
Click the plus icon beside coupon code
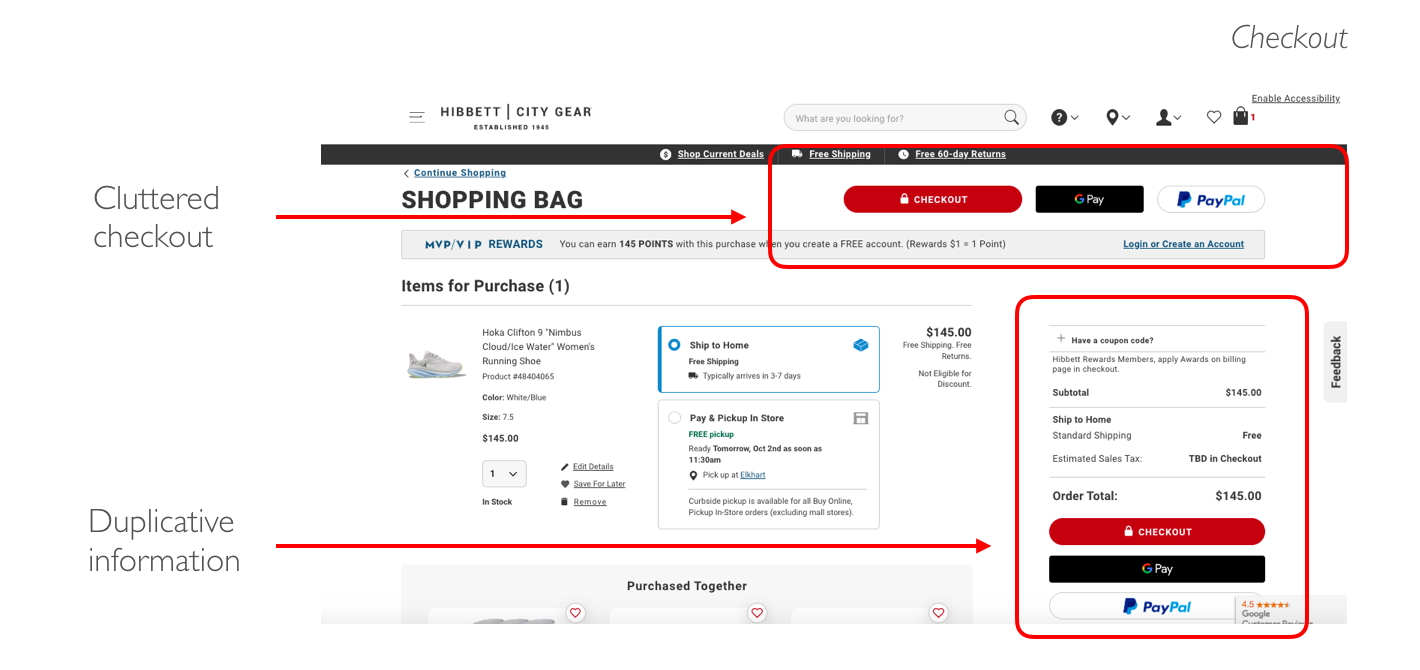pos(1061,339)
